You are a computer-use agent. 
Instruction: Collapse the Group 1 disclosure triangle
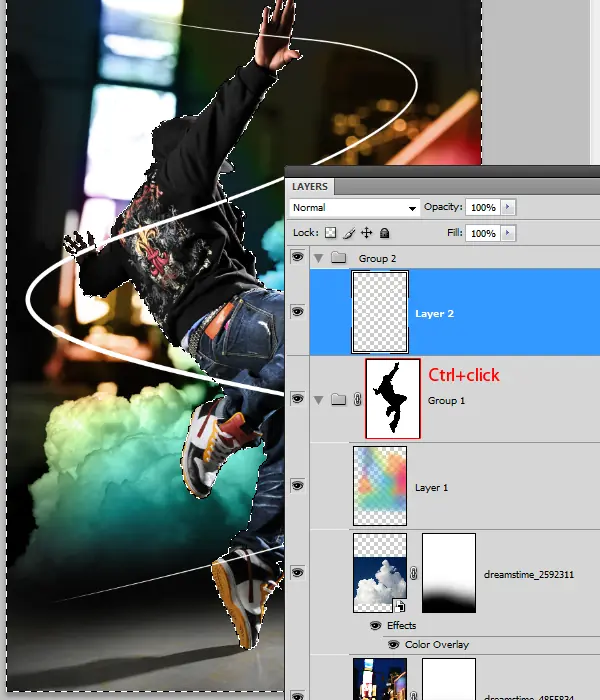coord(318,400)
